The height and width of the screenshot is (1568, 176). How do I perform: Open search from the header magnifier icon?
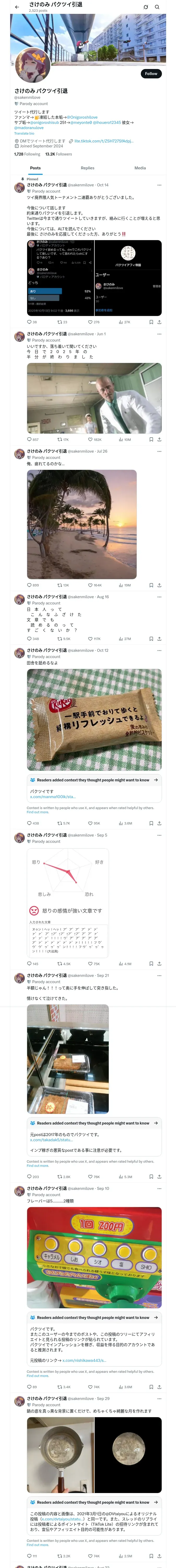pyautogui.click(x=157, y=7)
